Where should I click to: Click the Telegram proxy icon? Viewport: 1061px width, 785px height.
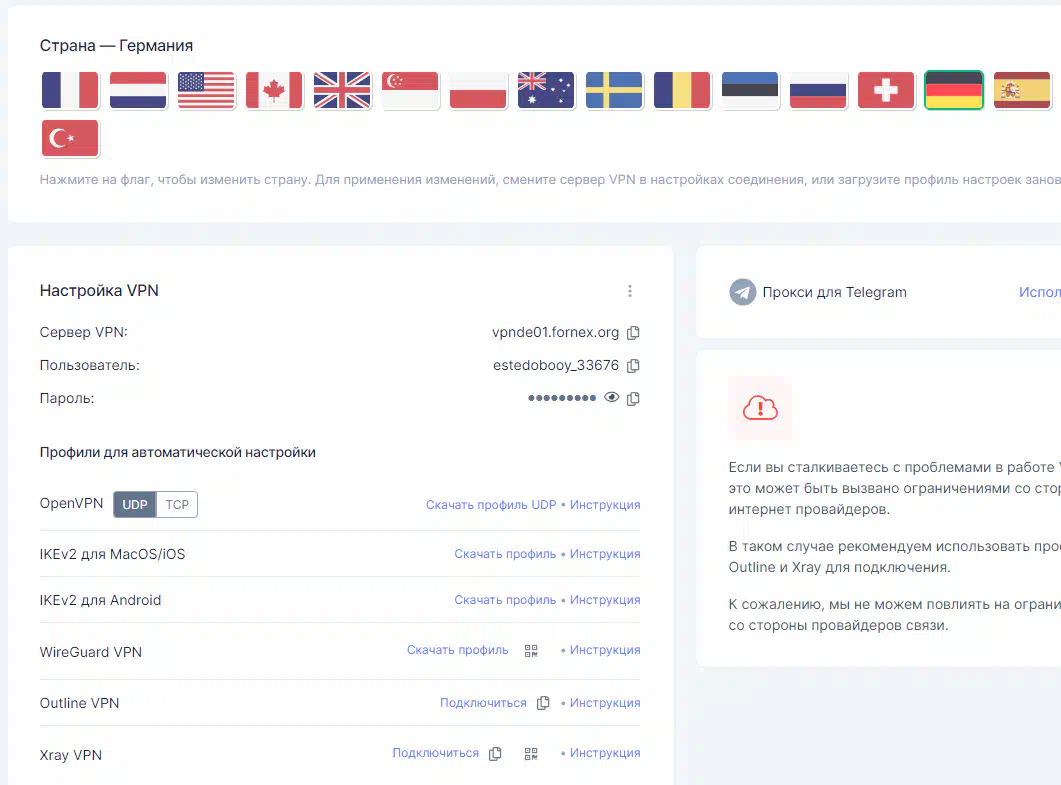[742, 292]
